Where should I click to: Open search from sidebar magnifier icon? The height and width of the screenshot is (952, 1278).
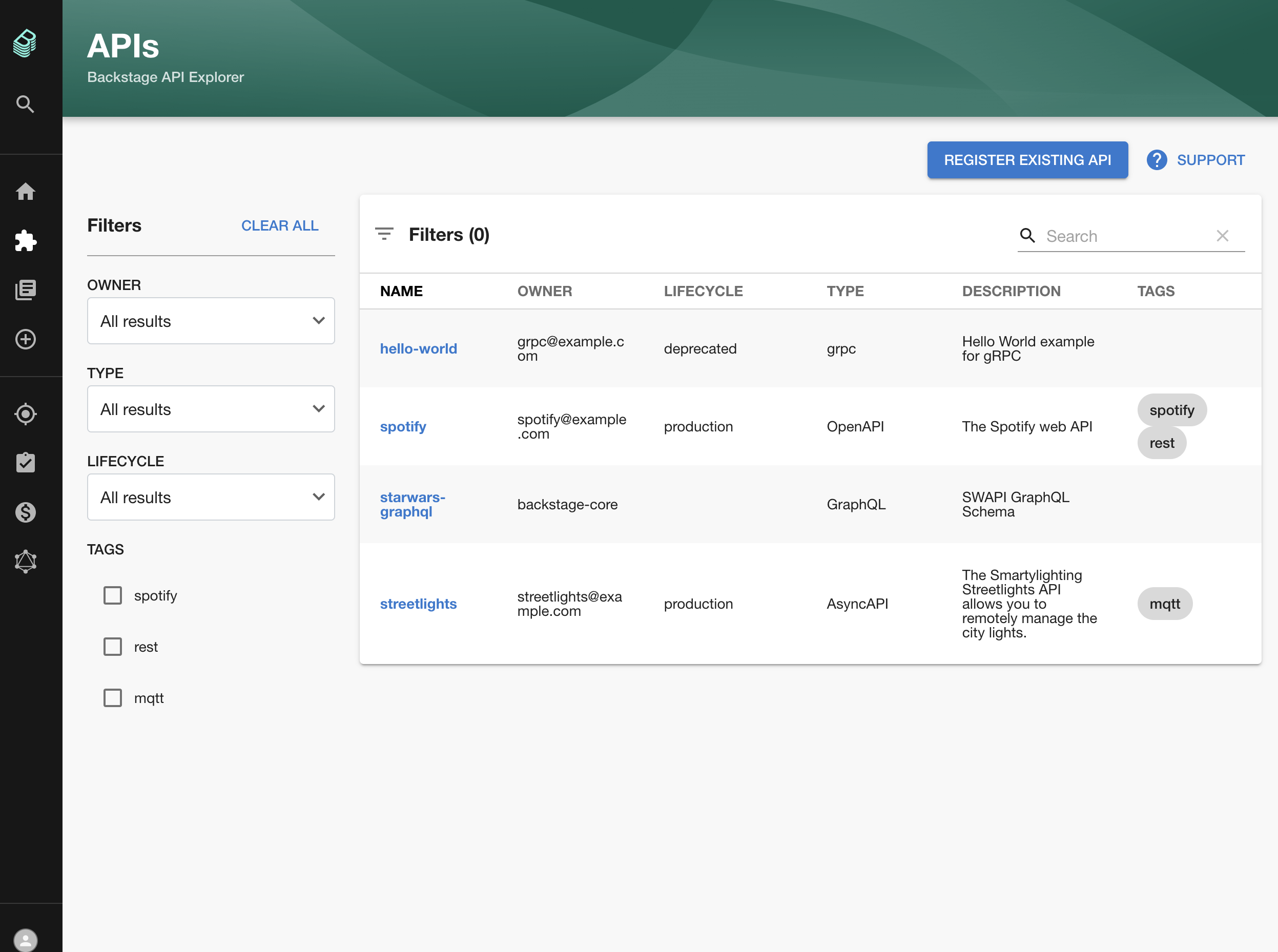pyautogui.click(x=25, y=105)
